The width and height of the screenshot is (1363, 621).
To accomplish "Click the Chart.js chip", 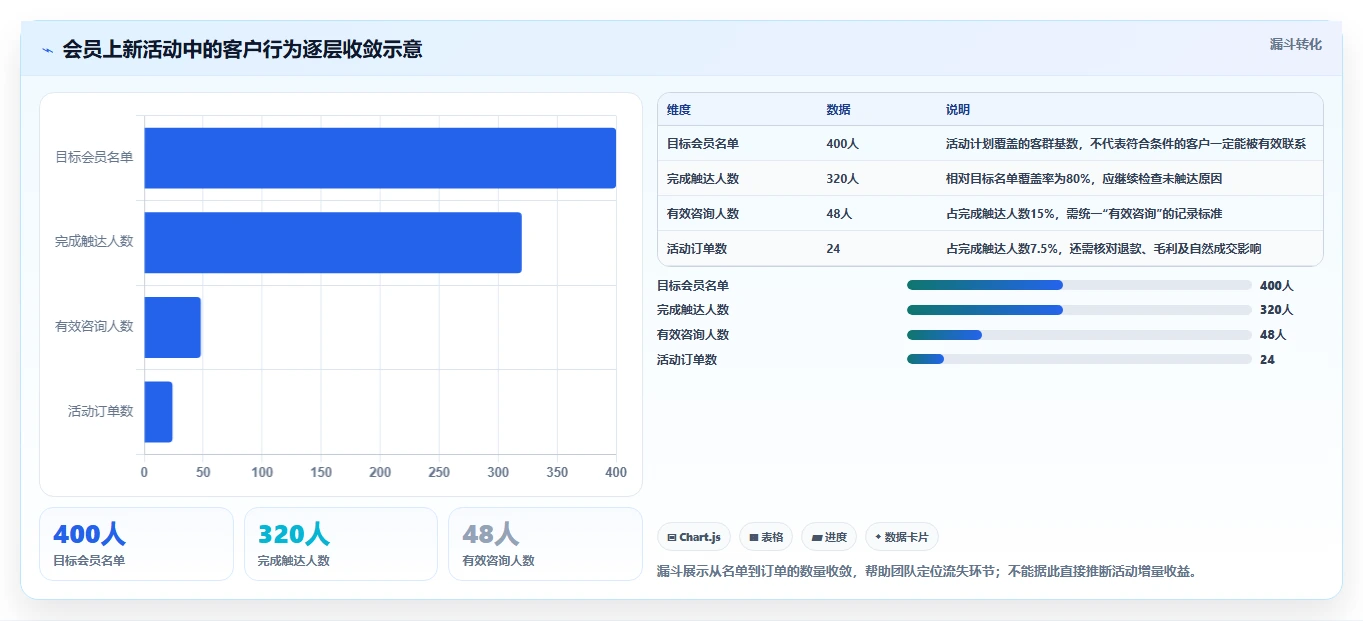I will [694, 537].
